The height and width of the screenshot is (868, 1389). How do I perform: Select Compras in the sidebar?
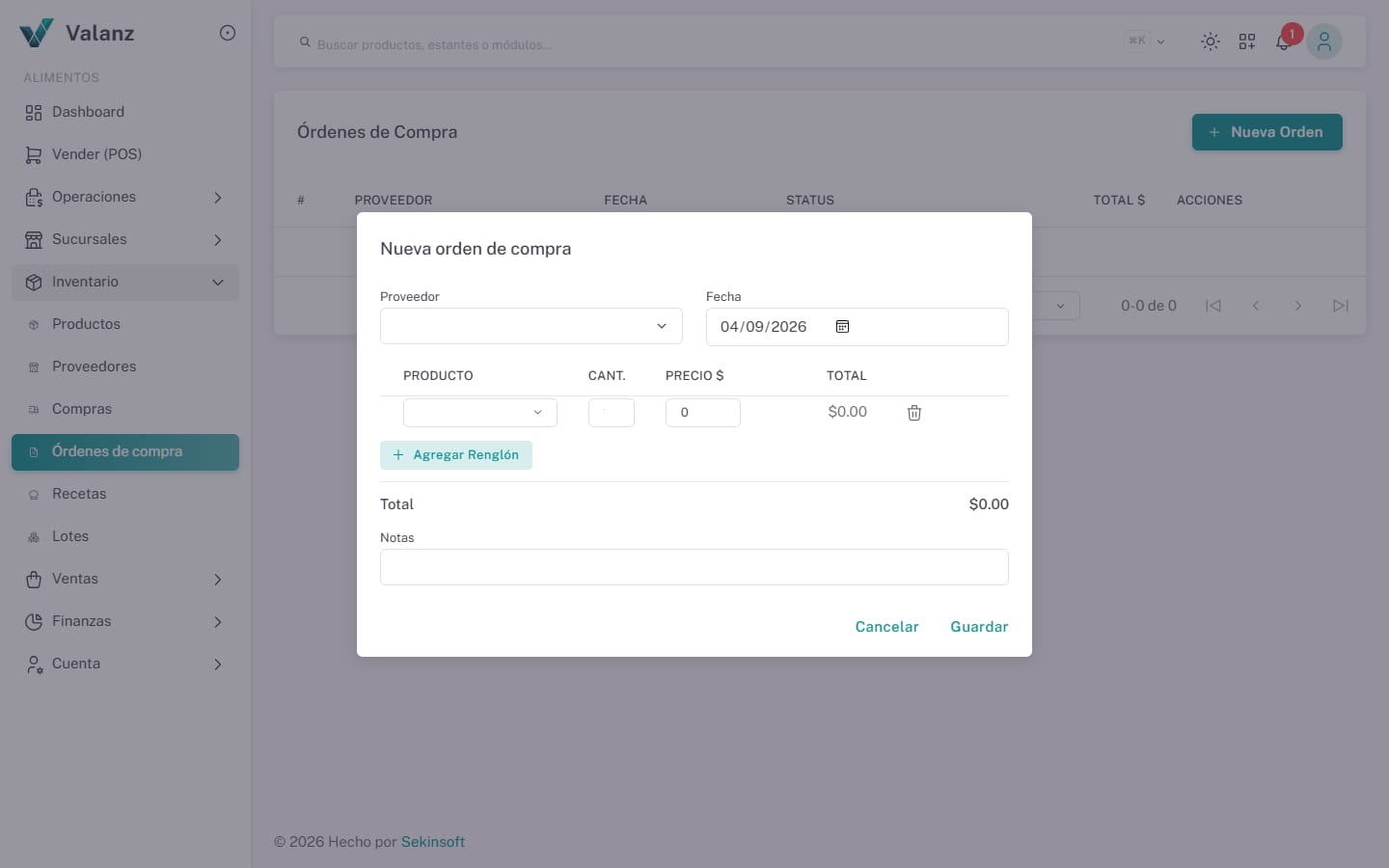(x=125, y=409)
